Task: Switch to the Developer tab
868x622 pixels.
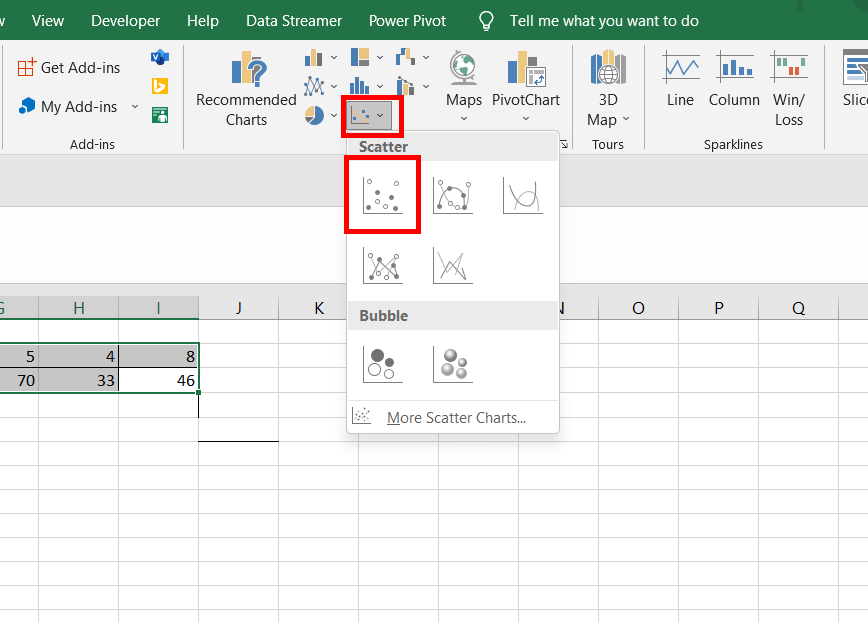Action: [x=126, y=20]
